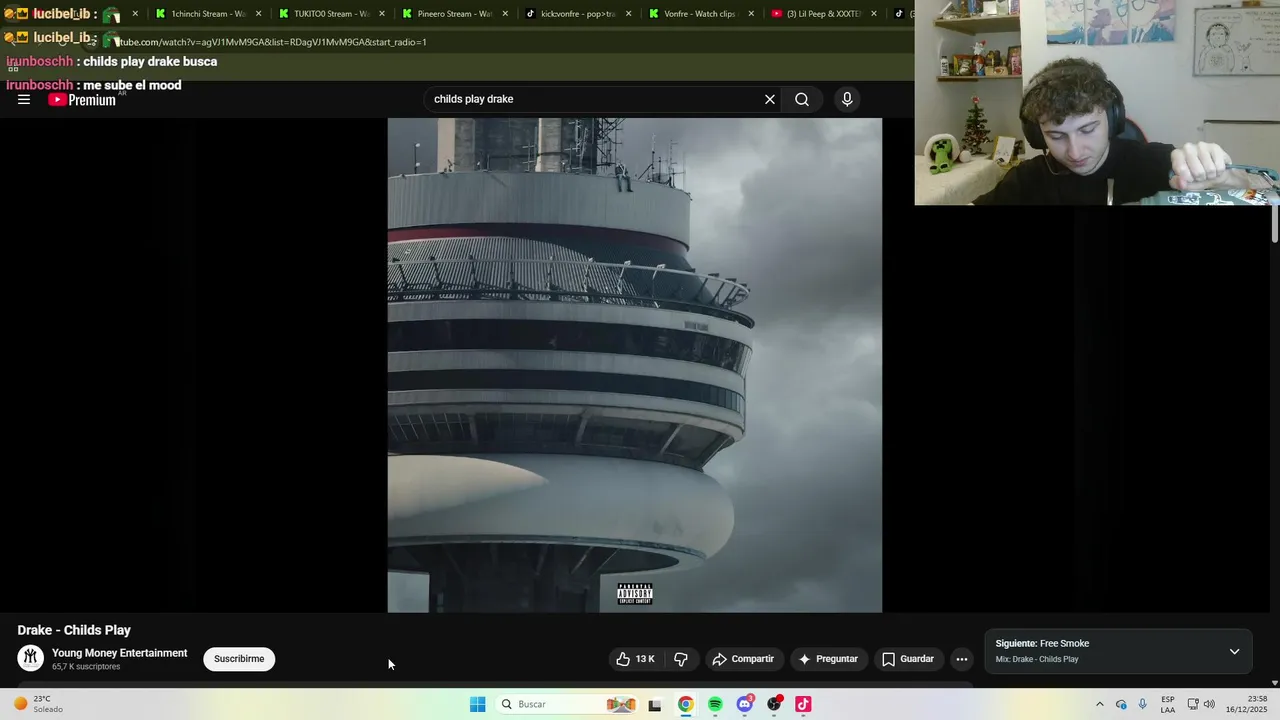
Task: Open the OneDrive cloud tray icon
Action: pos(1121,704)
